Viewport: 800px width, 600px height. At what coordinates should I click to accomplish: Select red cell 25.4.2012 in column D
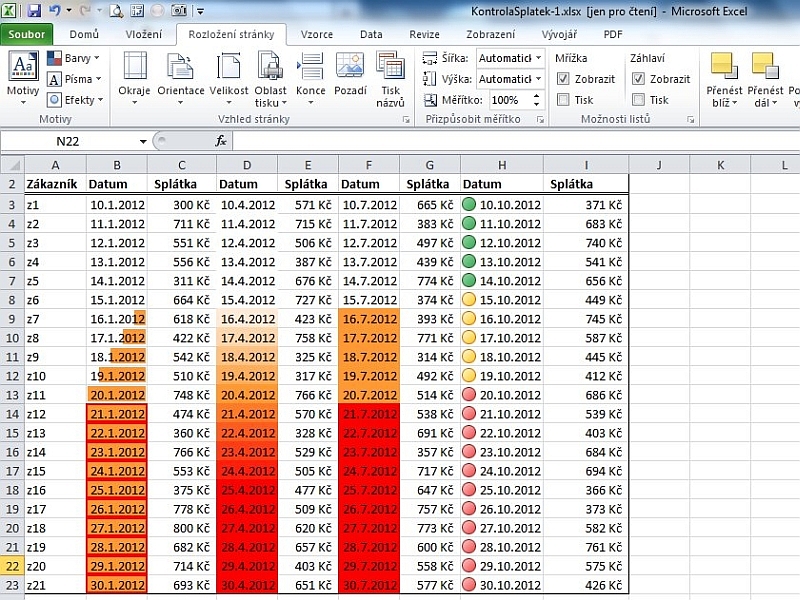pyautogui.click(x=246, y=490)
